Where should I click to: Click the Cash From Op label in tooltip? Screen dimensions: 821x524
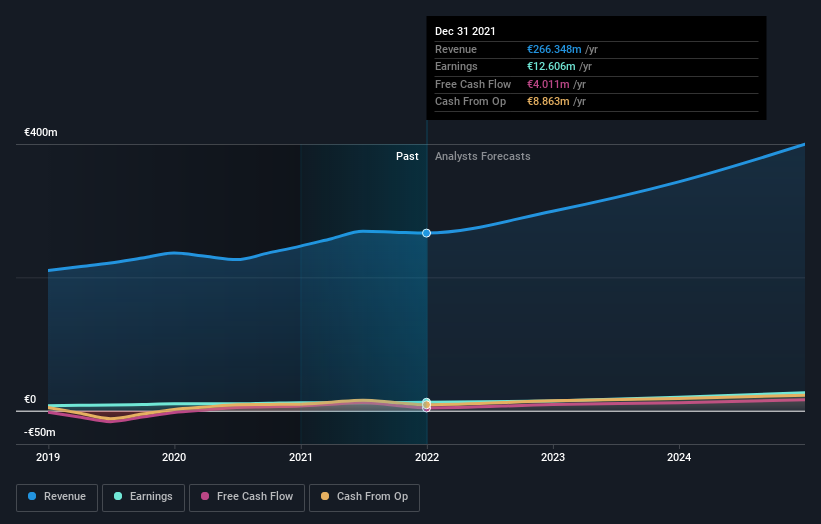click(x=470, y=102)
